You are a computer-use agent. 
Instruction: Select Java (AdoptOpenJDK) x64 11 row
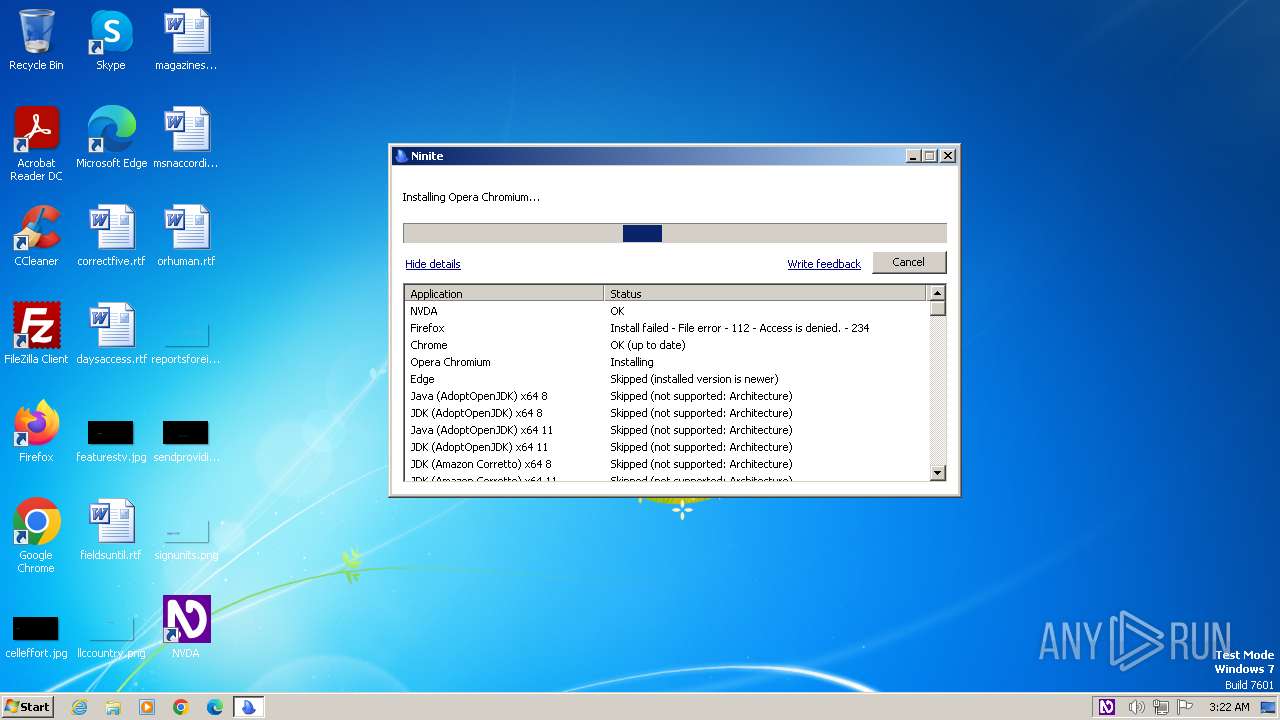pos(667,430)
